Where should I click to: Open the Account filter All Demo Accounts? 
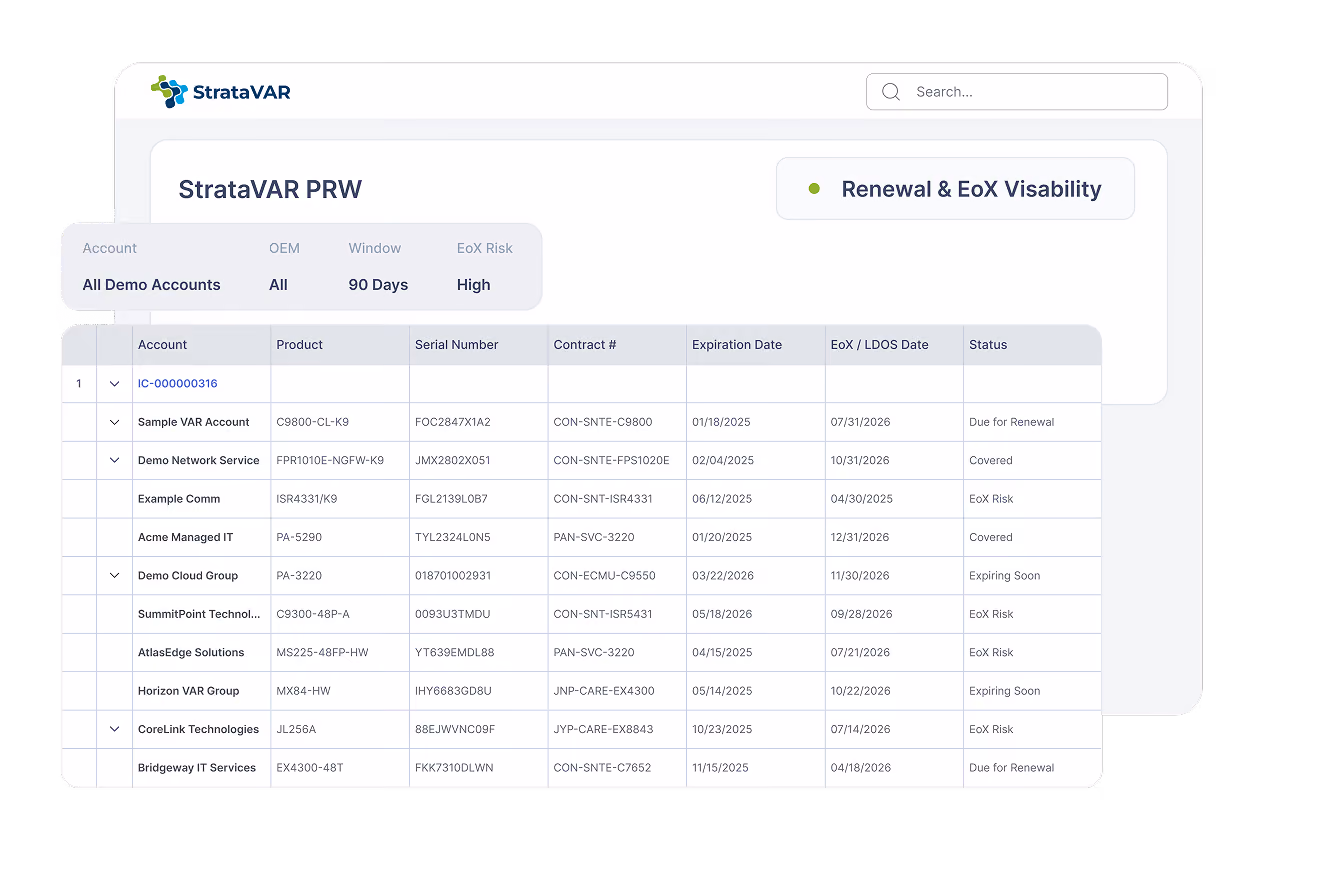pos(151,285)
